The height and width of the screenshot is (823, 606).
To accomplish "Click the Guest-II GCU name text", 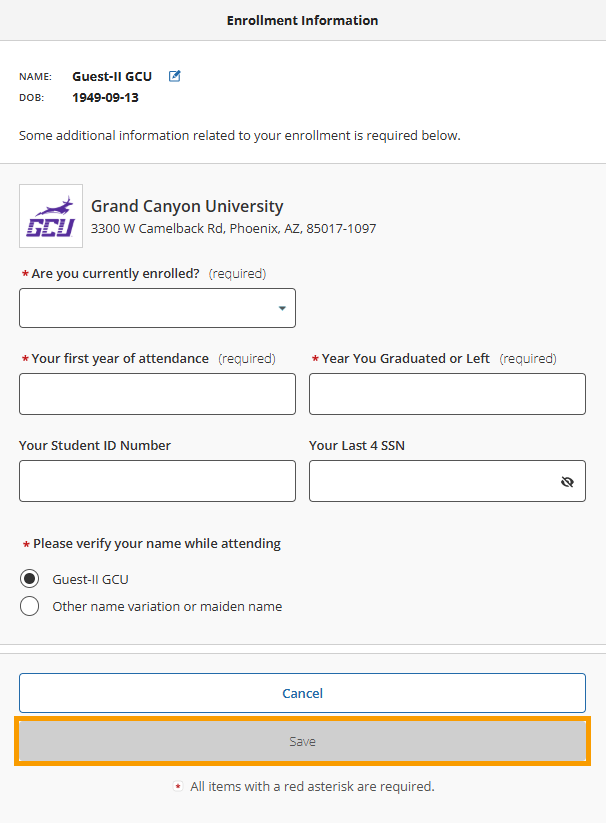I will tap(112, 77).
